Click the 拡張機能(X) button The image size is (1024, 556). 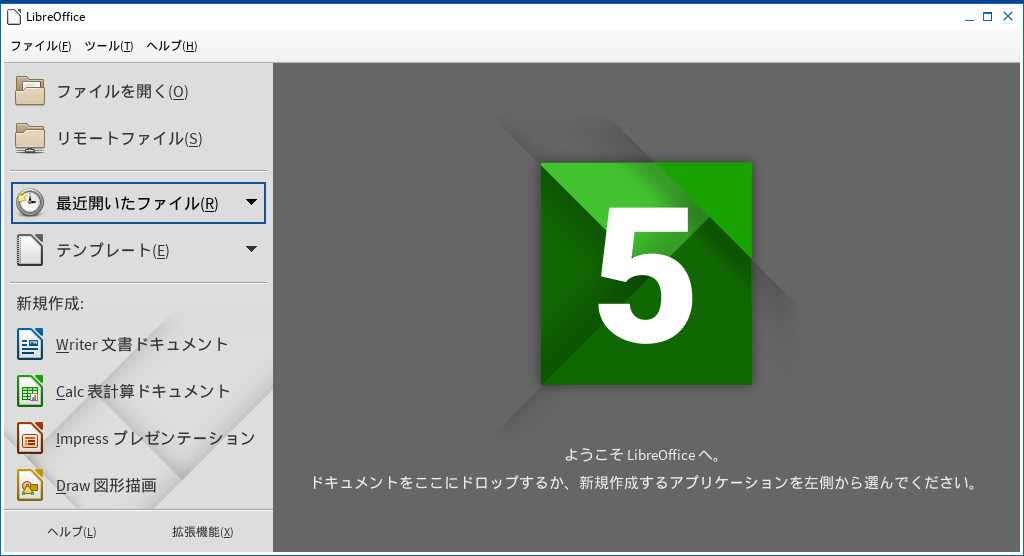coord(202,532)
